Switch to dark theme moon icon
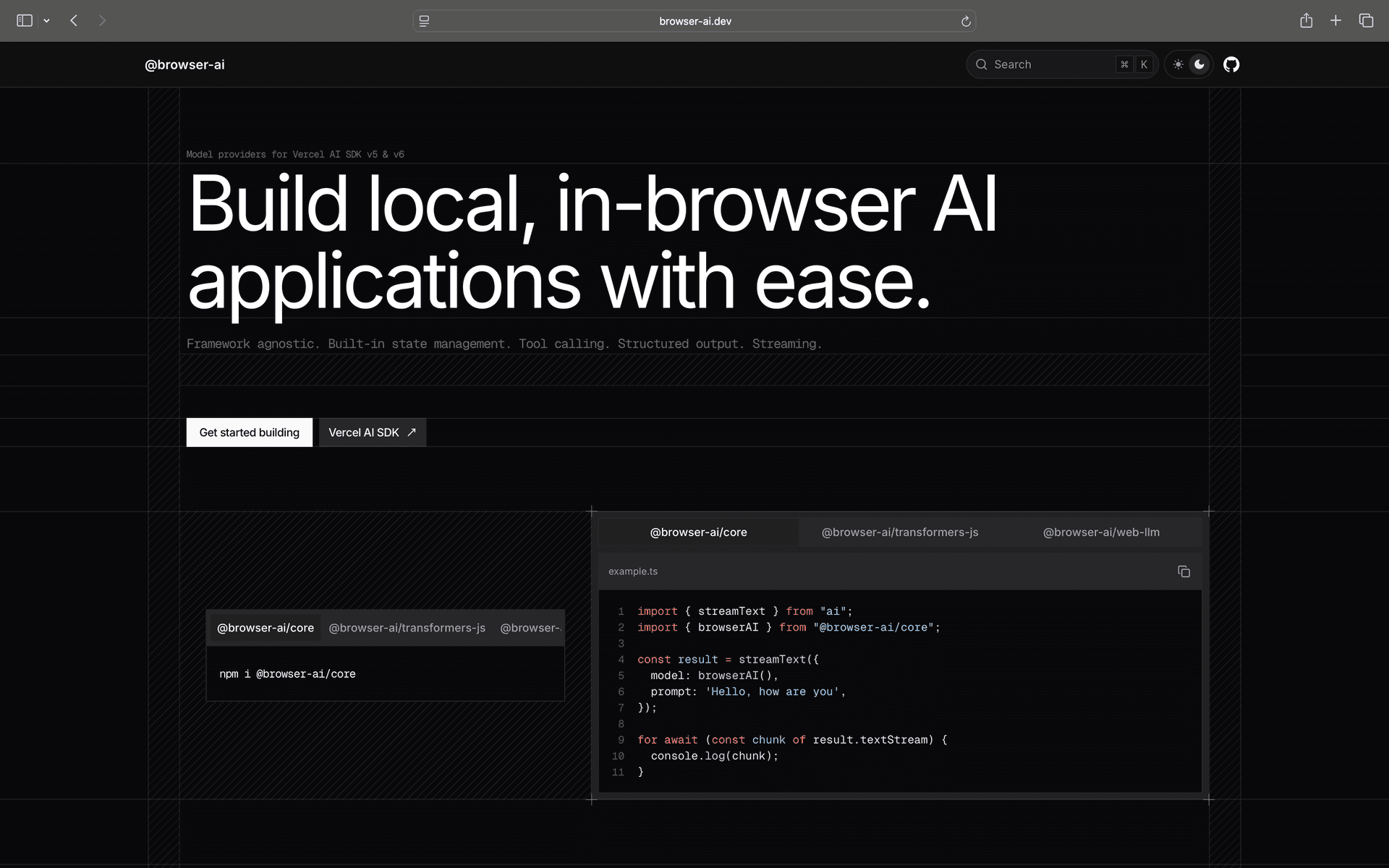The image size is (1389, 868). pos(1199,64)
